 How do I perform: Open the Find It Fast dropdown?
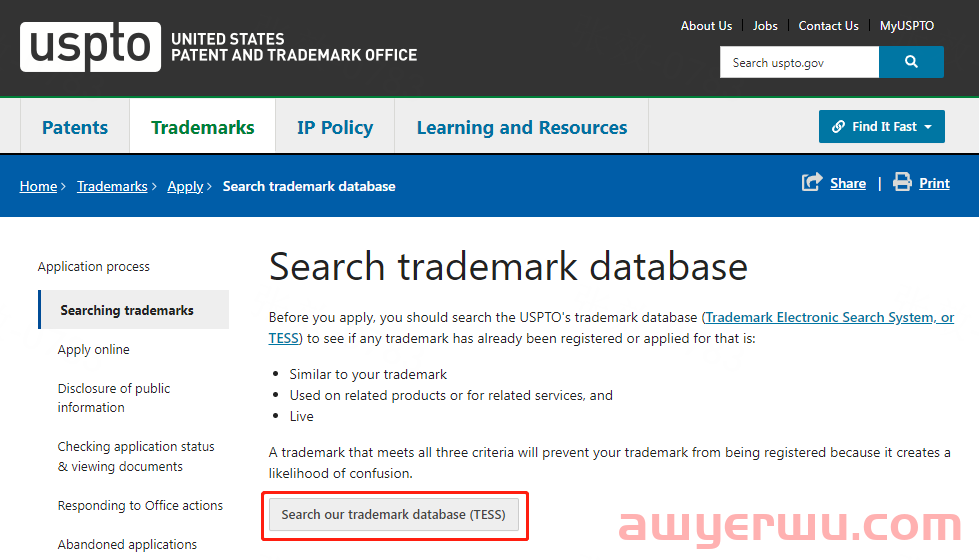pos(882,127)
